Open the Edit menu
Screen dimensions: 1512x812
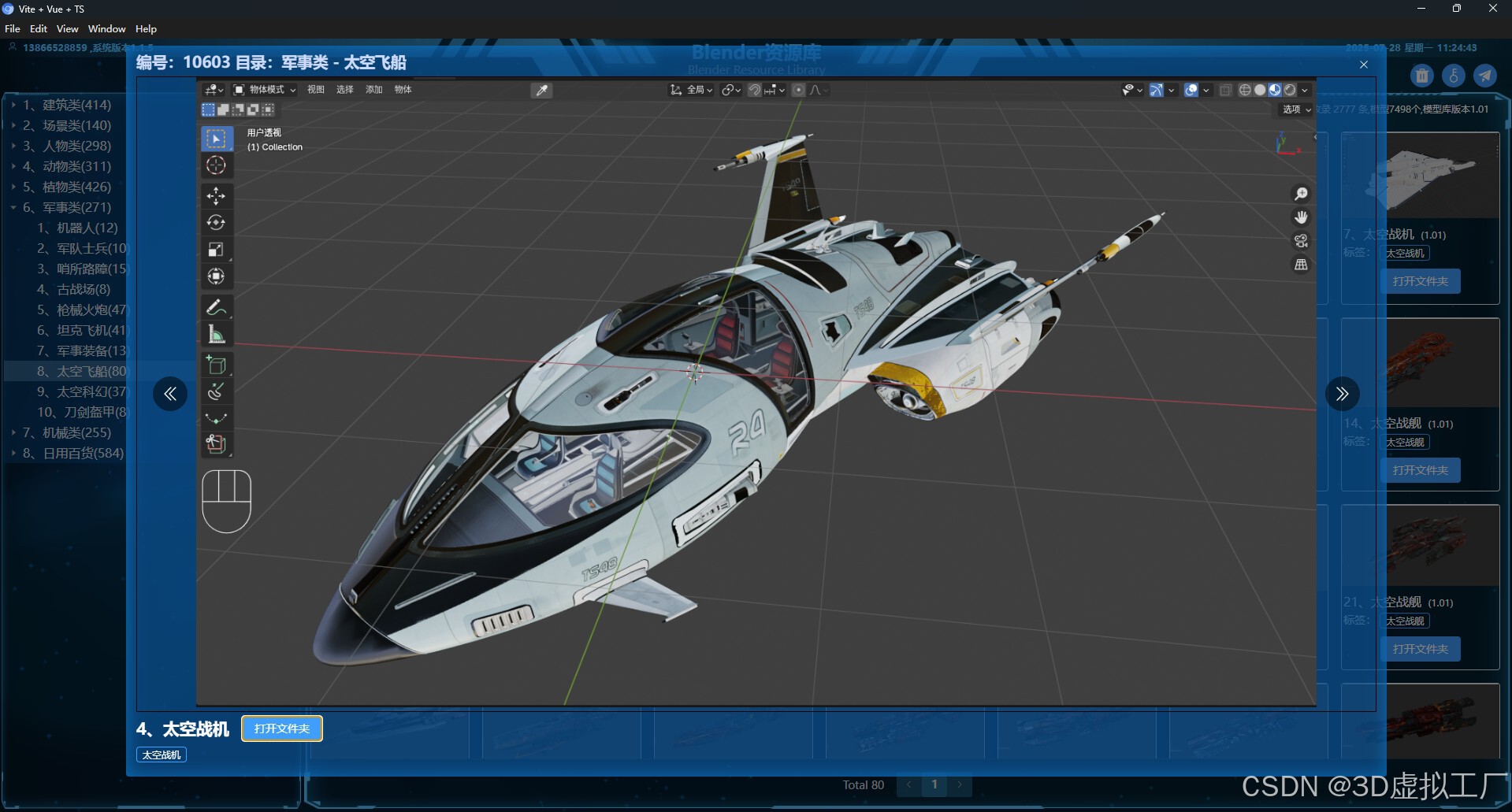pyautogui.click(x=39, y=29)
